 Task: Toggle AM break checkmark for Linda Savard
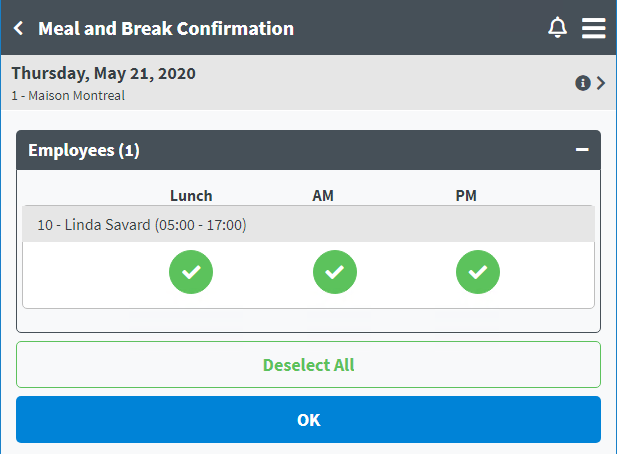point(335,272)
